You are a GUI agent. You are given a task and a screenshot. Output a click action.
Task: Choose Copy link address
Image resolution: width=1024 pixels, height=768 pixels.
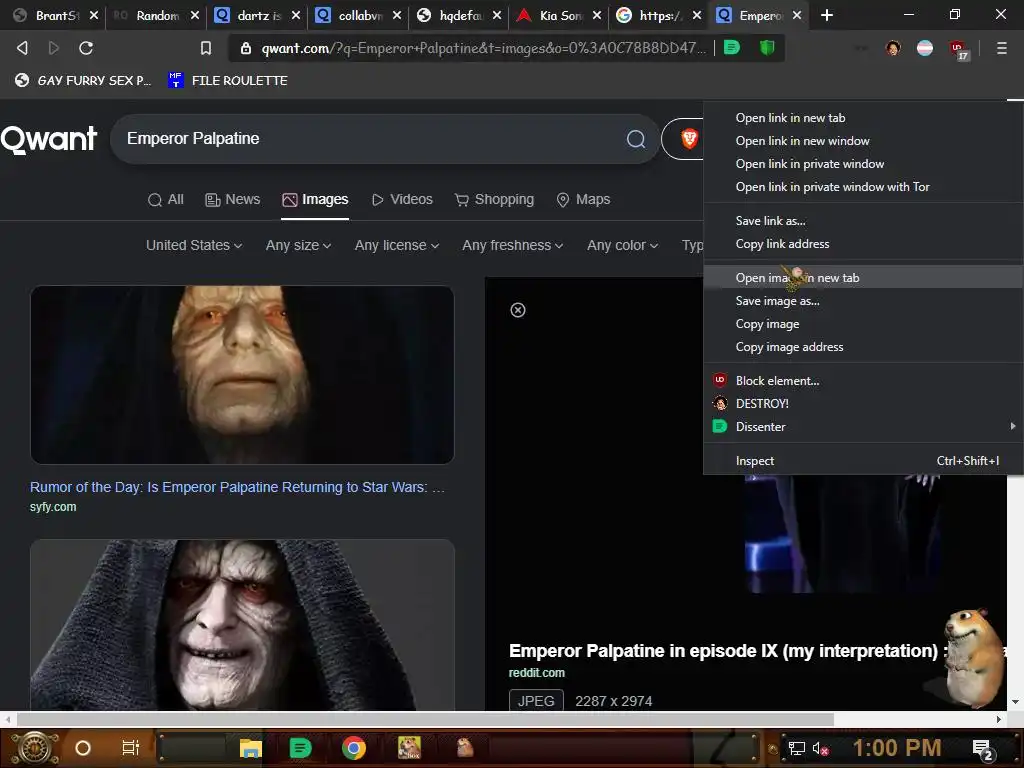tap(863, 244)
